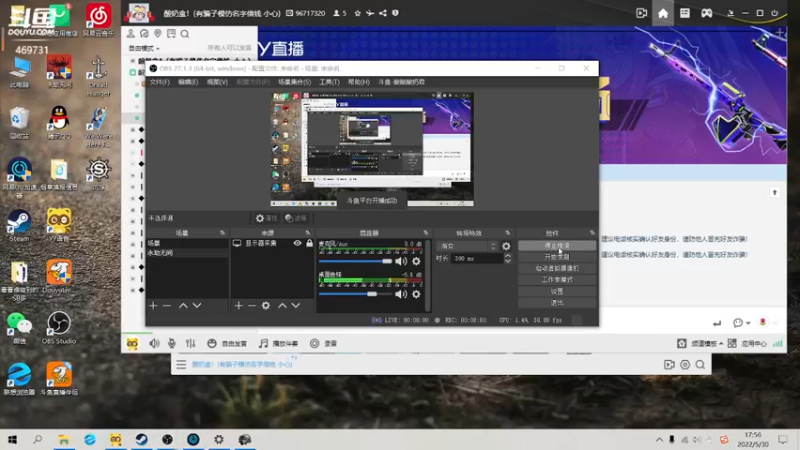Move the source down in the list
Image resolution: width=800 pixels, height=450 pixels.
point(296,306)
